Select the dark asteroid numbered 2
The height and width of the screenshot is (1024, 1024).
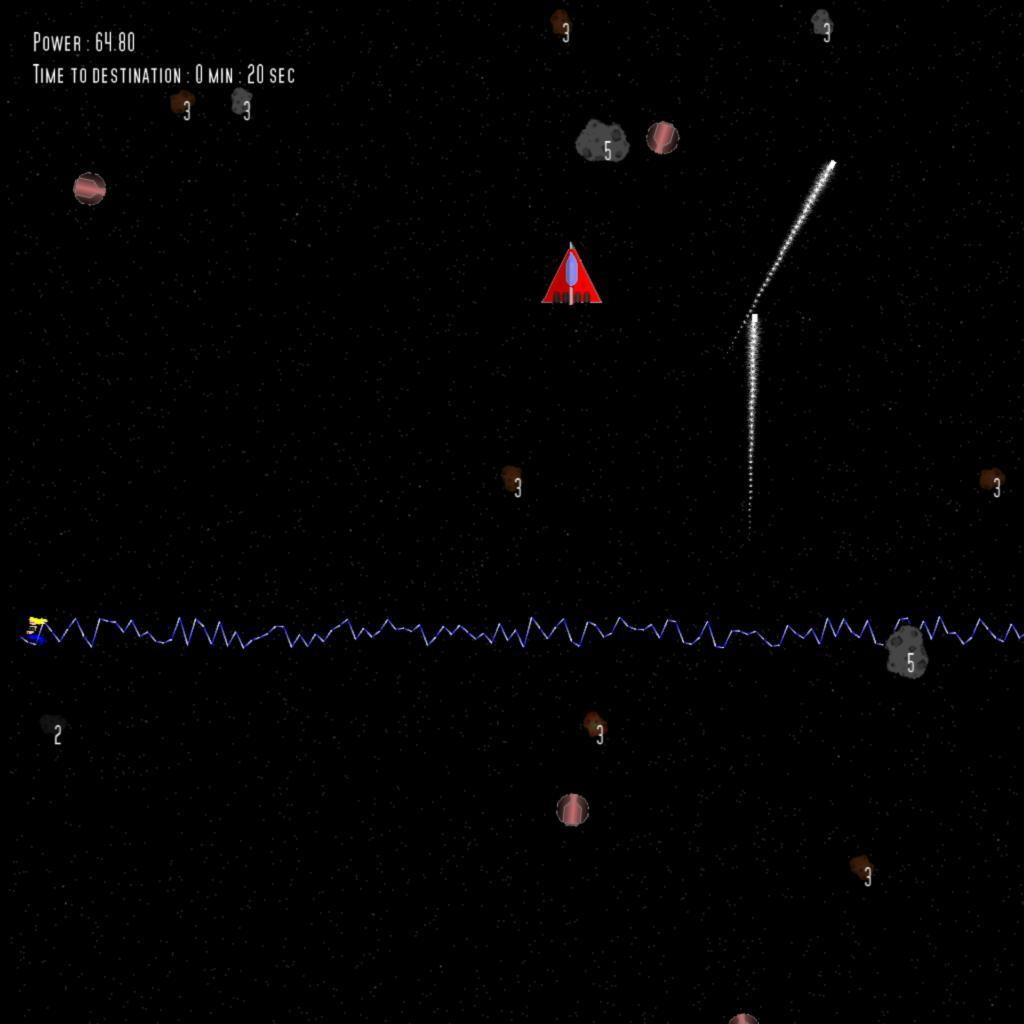pos(52,726)
